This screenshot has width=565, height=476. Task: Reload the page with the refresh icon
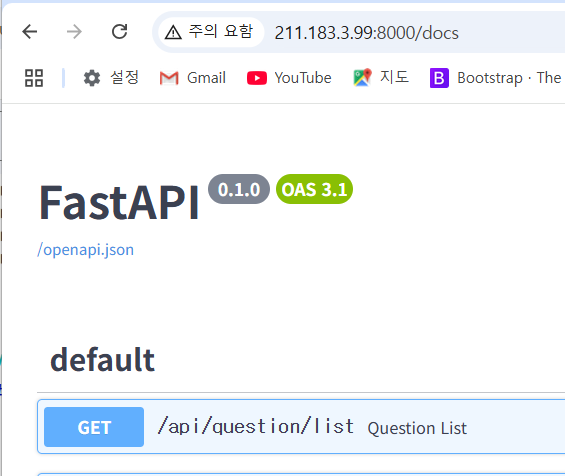coord(119,32)
